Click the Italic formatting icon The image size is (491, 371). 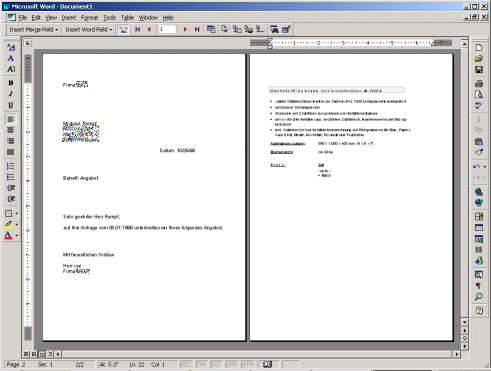tap(11, 94)
